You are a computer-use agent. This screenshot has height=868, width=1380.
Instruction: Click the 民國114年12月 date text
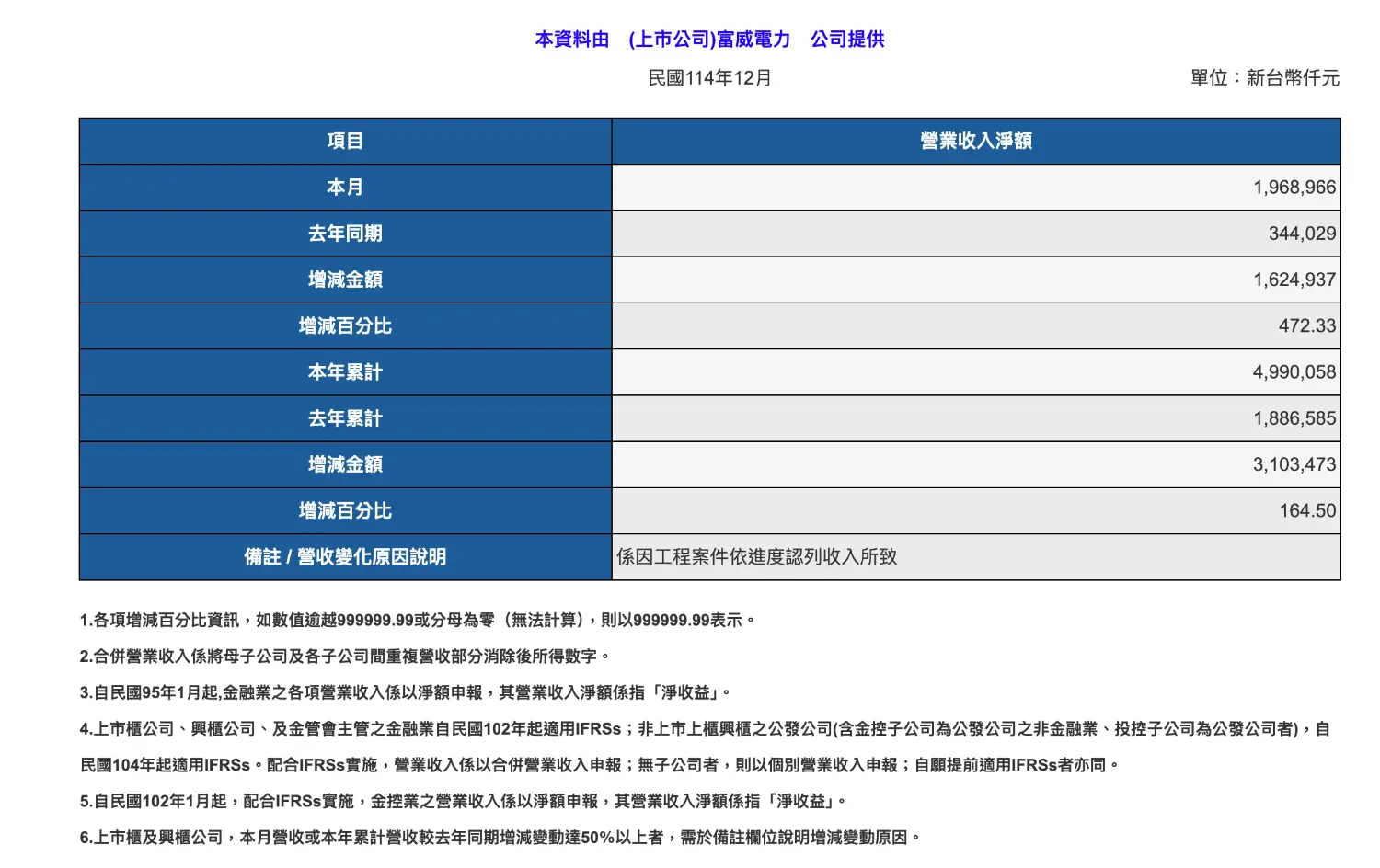[x=709, y=78]
